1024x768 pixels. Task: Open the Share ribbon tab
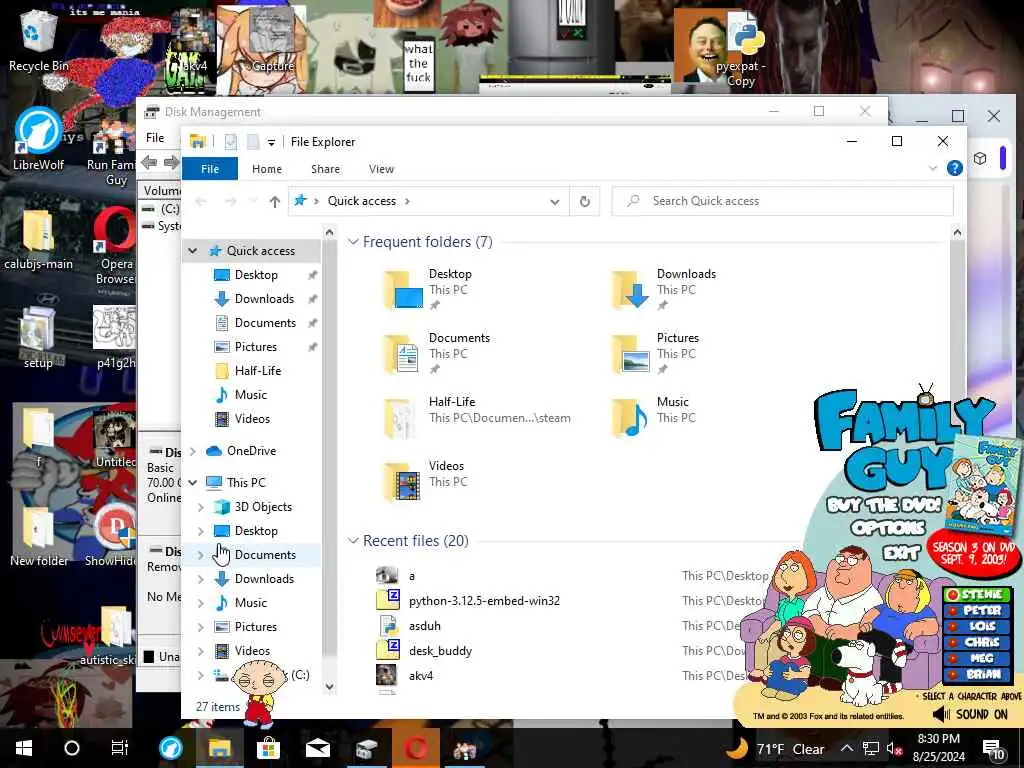point(325,169)
